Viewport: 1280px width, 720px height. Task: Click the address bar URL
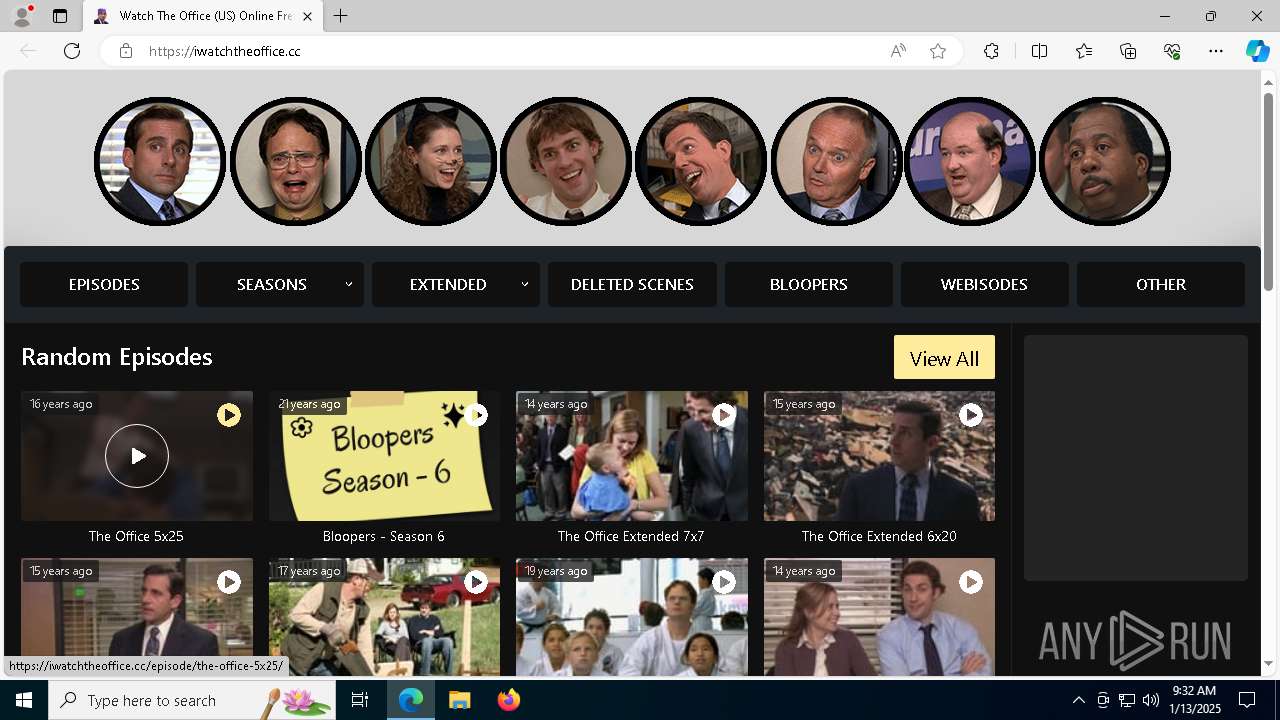225,51
